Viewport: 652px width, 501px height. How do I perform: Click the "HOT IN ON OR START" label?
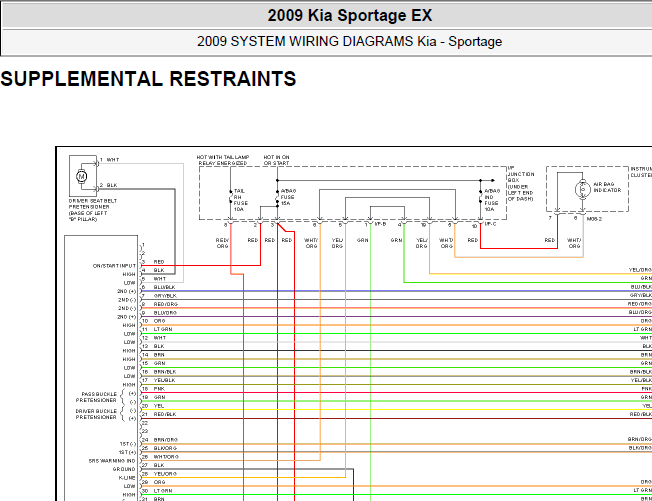[x=276, y=160]
